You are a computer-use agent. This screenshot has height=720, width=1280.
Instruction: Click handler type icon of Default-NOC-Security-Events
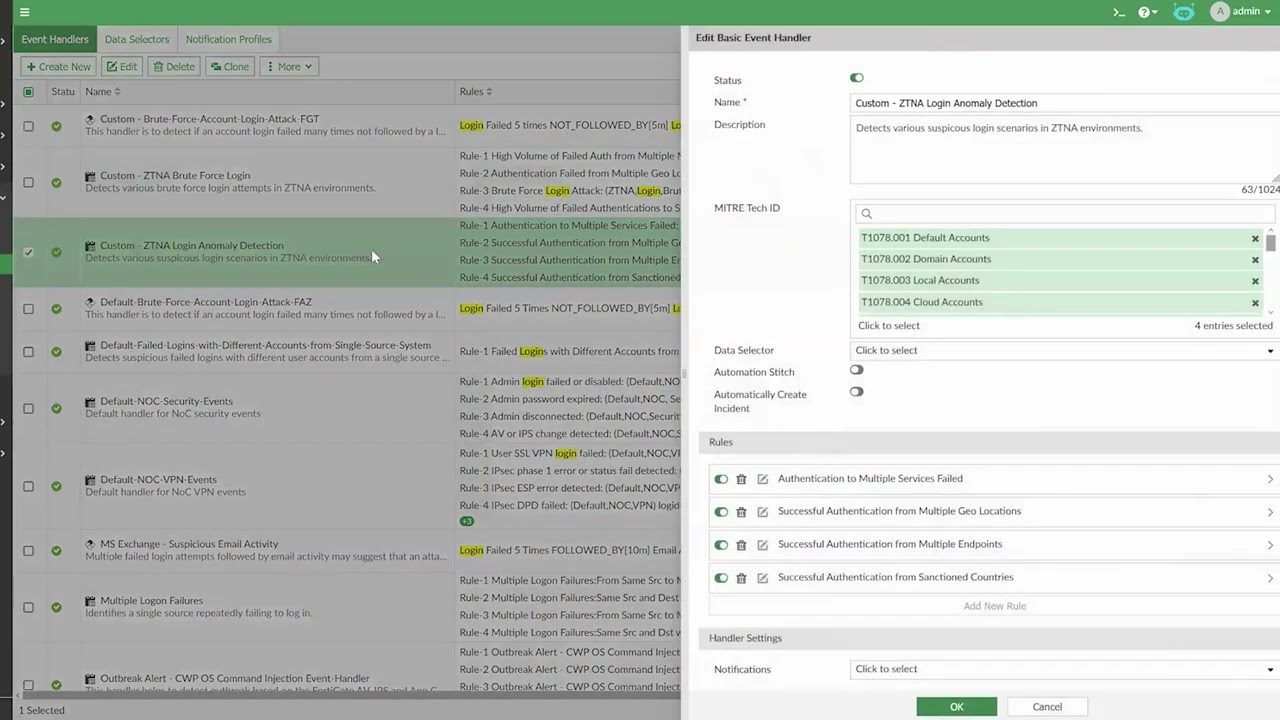coord(90,401)
